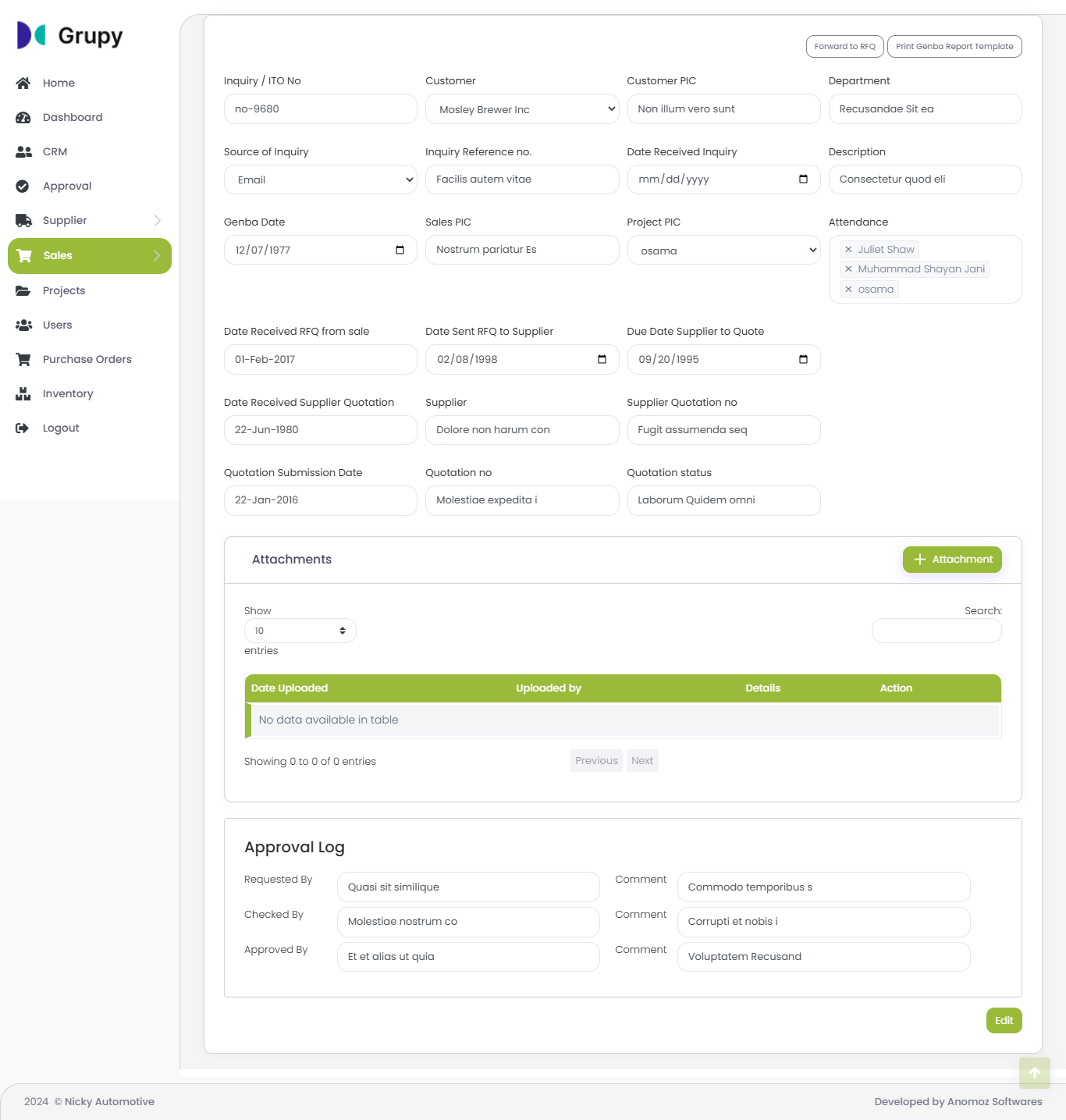Viewport: 1066px width, 1120px height.
Task: Open Inventory via its boxes icon
Action: click(23, 393)
